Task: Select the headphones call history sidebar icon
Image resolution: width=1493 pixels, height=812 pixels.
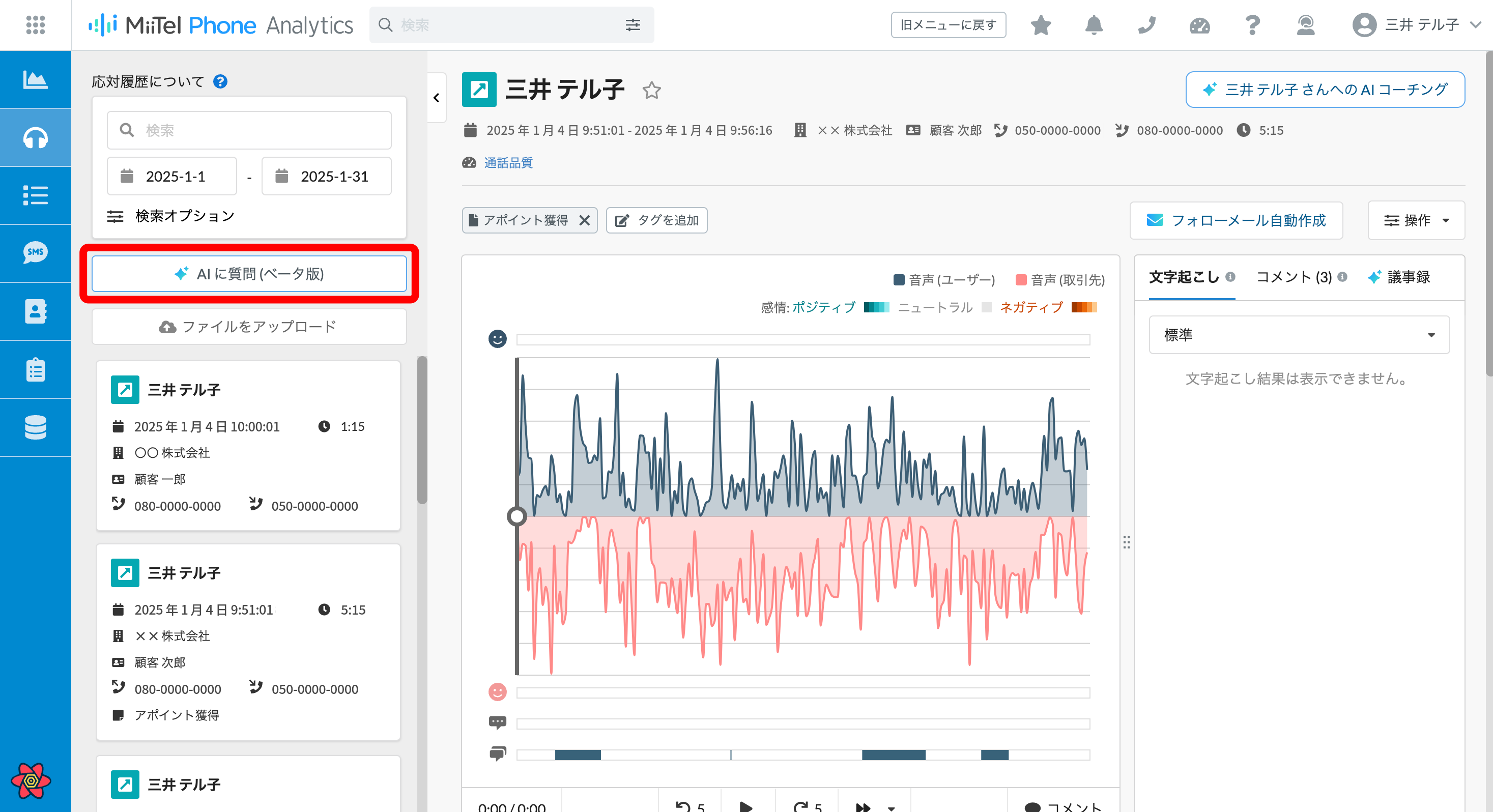Action: 35,137
